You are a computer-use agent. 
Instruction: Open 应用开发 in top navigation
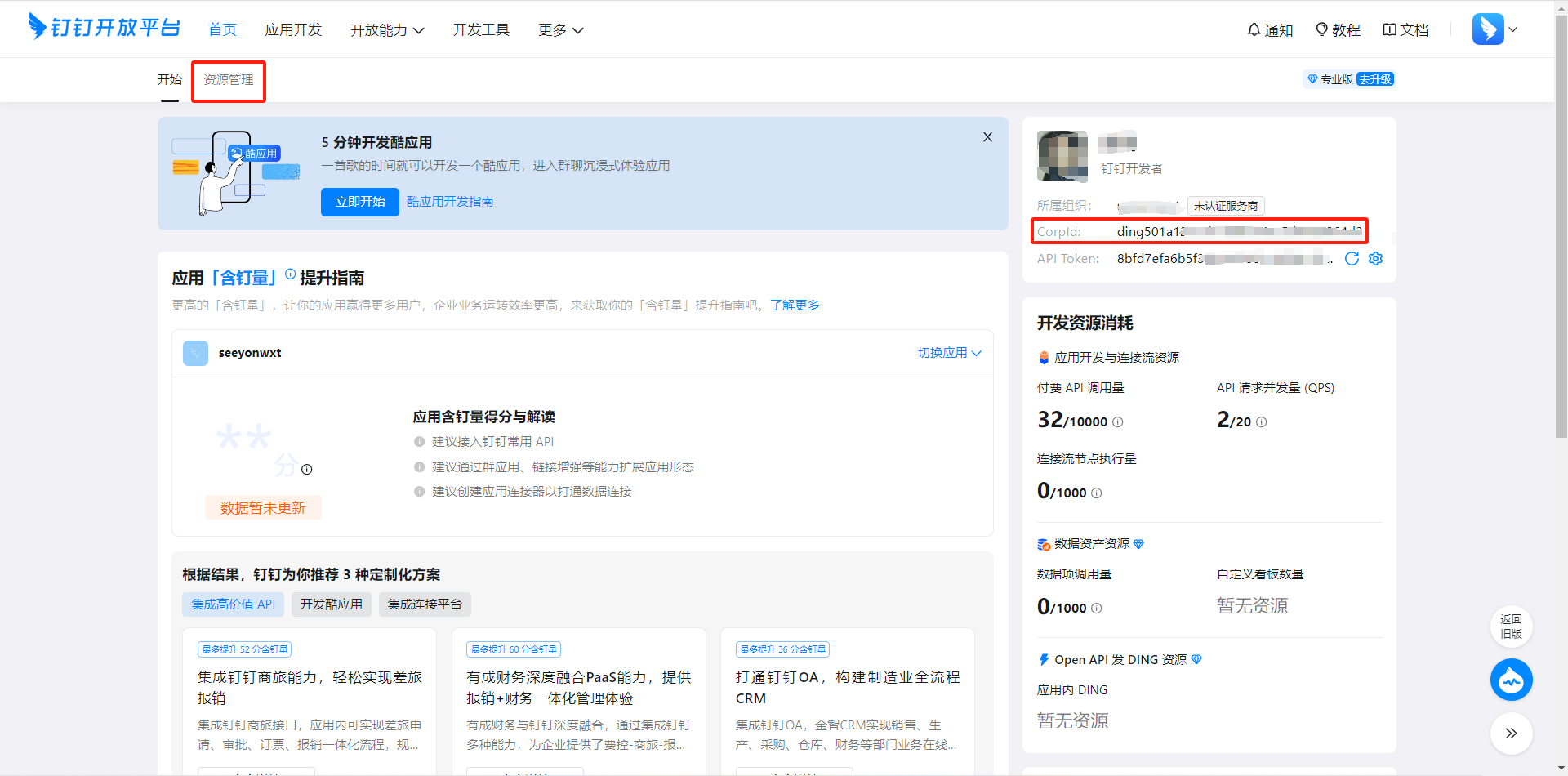pyautogui.click(x=293, y=30)
